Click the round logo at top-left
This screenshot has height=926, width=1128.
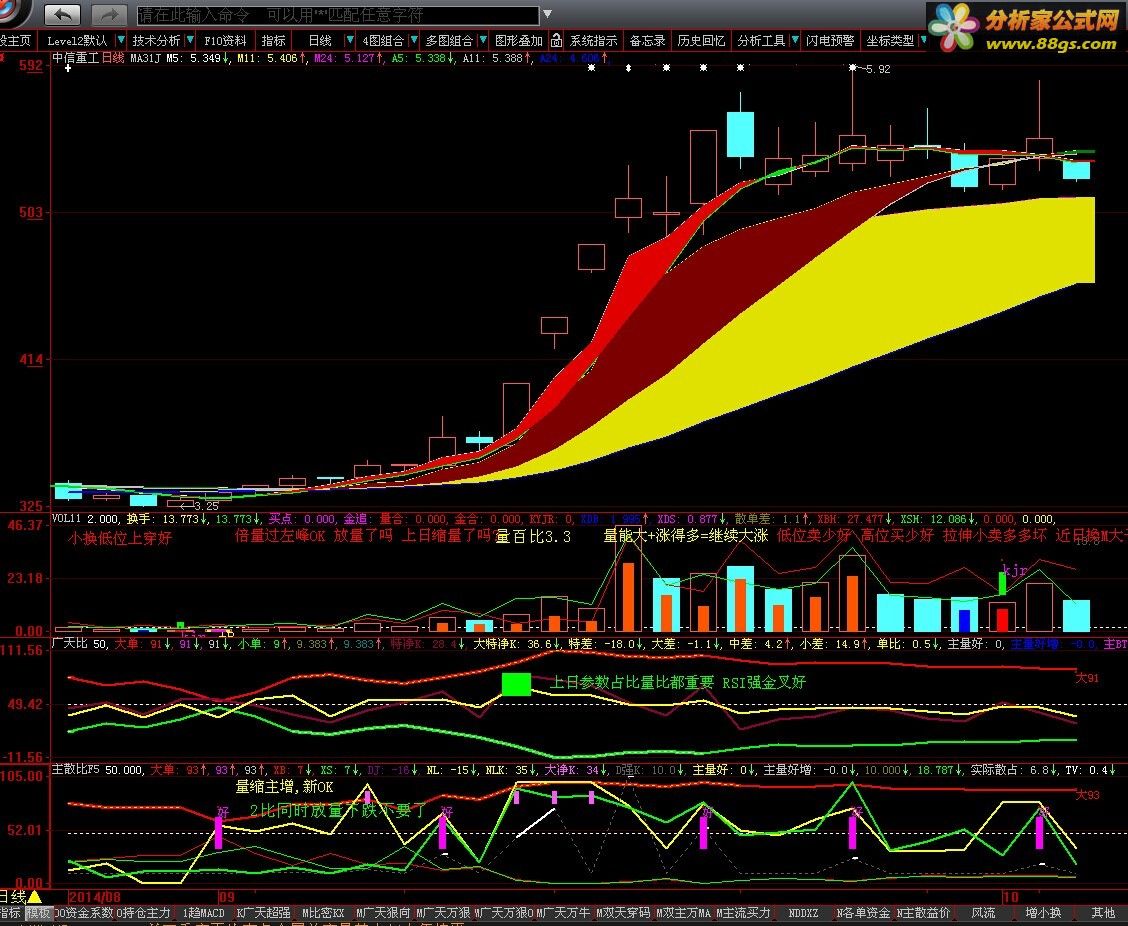pyautogui.click(x=14, y=9)
